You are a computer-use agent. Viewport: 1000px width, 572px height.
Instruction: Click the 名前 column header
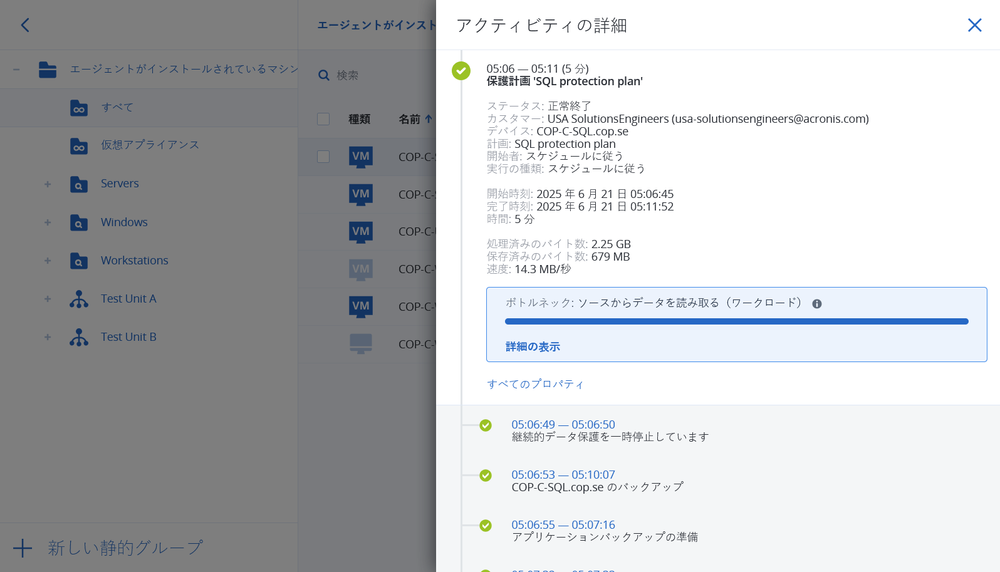click(x=409, y=119)
